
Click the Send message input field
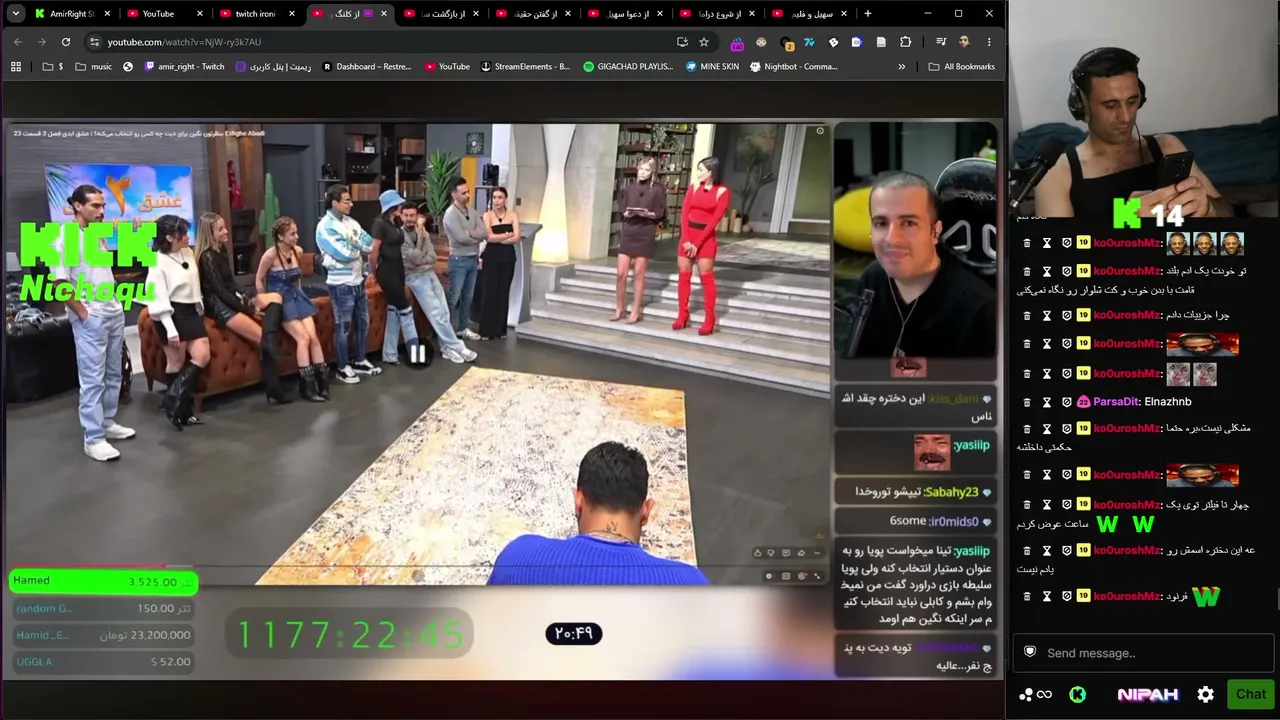click(1143, 652)
